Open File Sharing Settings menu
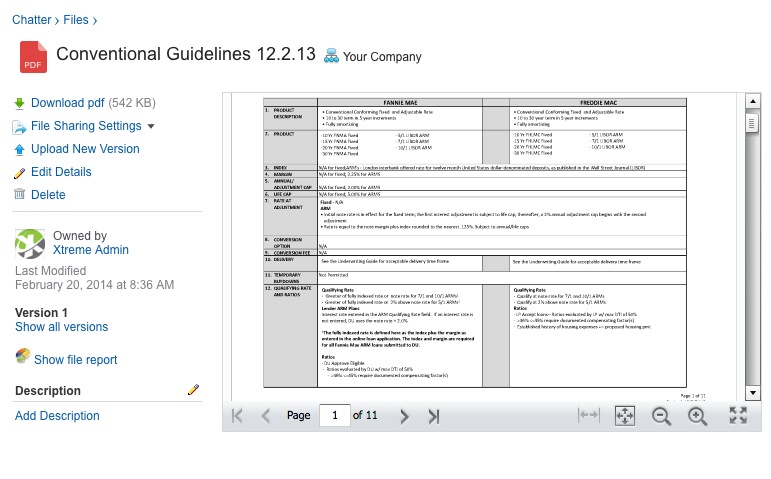 (x=86, y=126)
